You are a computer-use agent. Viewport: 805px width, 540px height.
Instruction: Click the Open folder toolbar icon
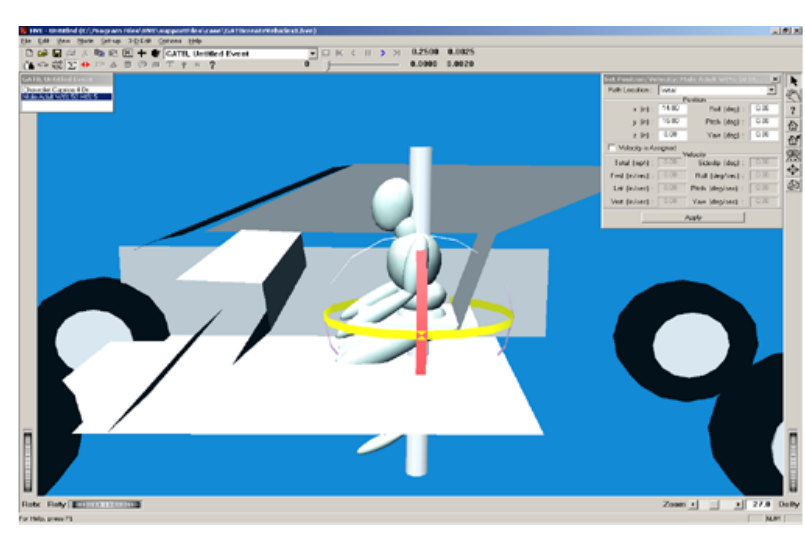click(43, 53)
